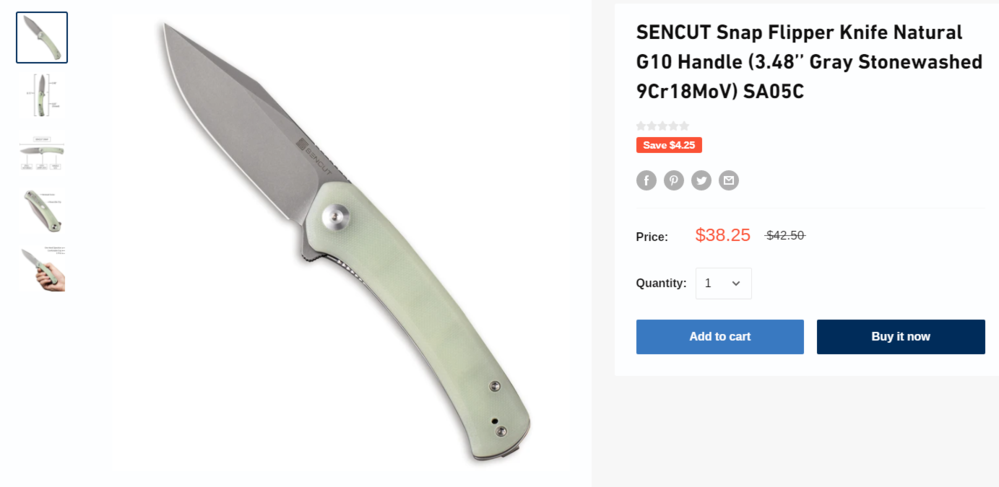Viewport: 999px width, 487px height.
Task: Click the $38.25 sale price
Action: tap(722, 235)
